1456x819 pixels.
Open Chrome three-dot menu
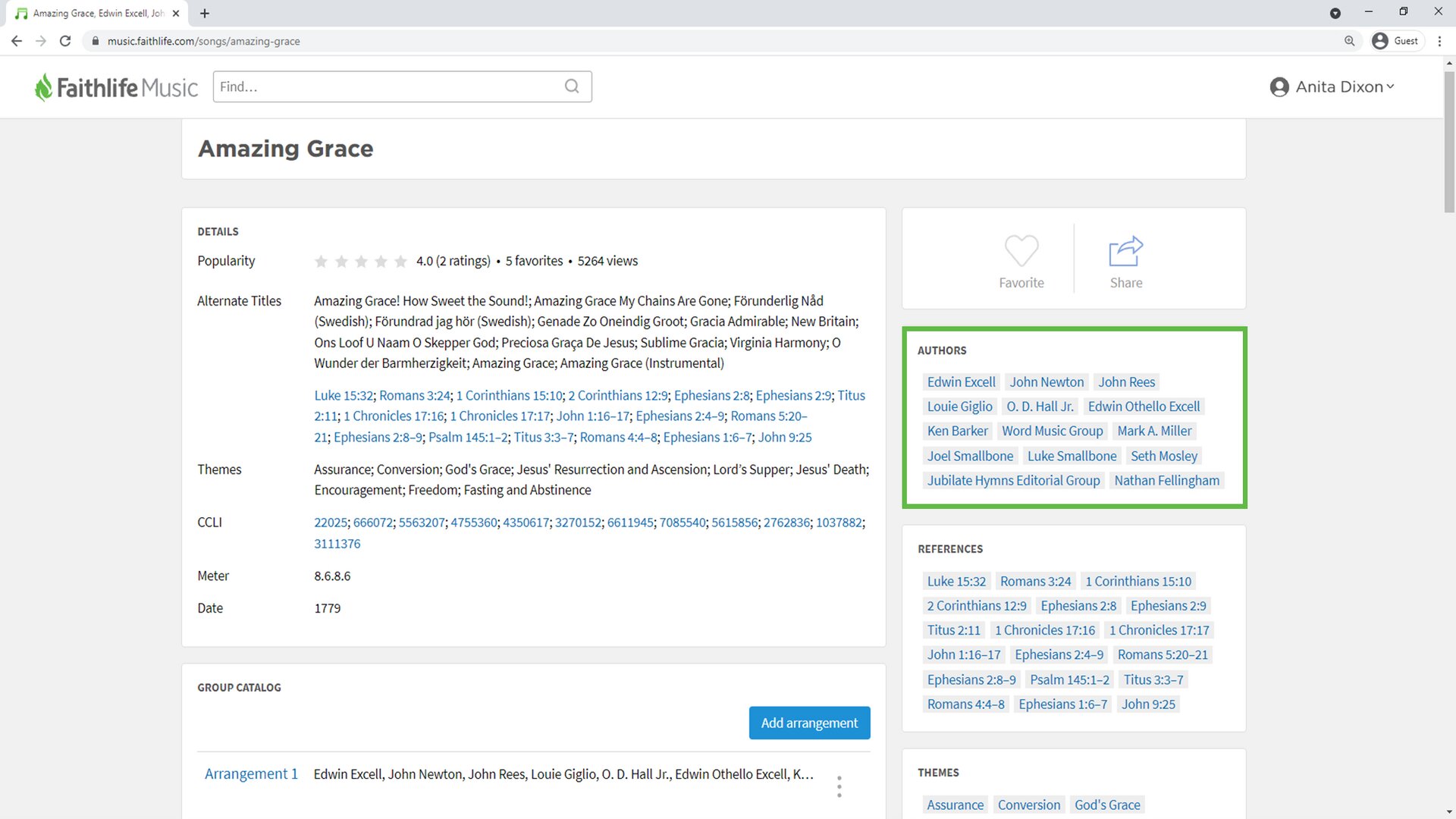1439,41
